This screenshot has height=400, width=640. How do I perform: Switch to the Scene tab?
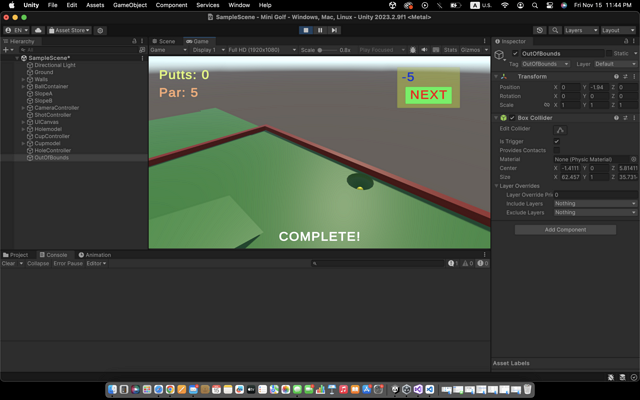164,41
